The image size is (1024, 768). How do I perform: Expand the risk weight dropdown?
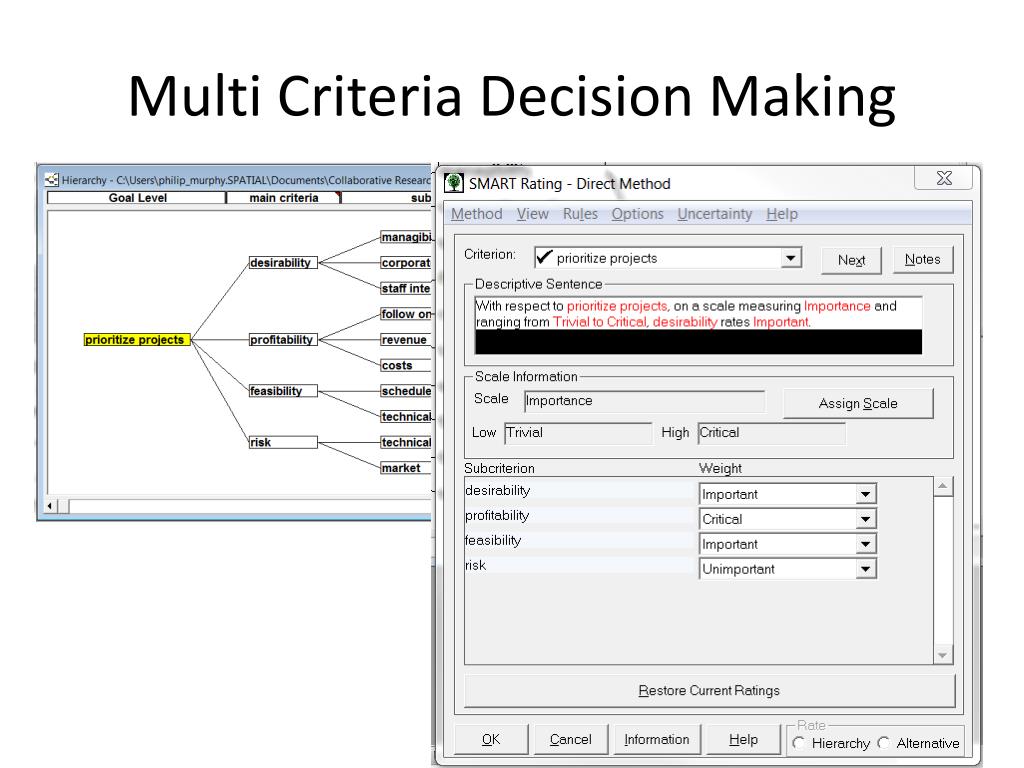point(865,569)
